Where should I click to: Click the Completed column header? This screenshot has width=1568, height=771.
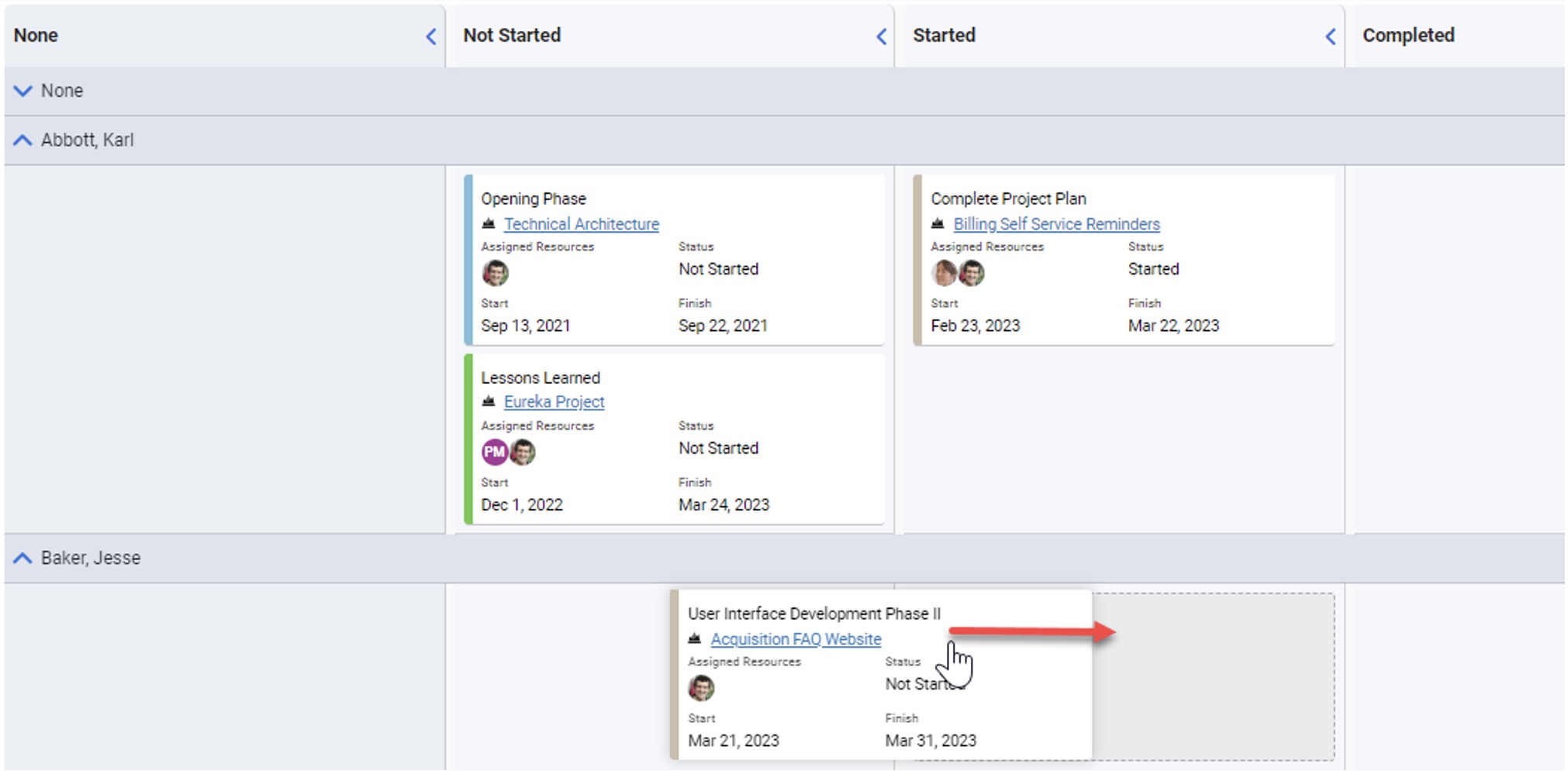pyautogui.click(x=1408, y=36)
